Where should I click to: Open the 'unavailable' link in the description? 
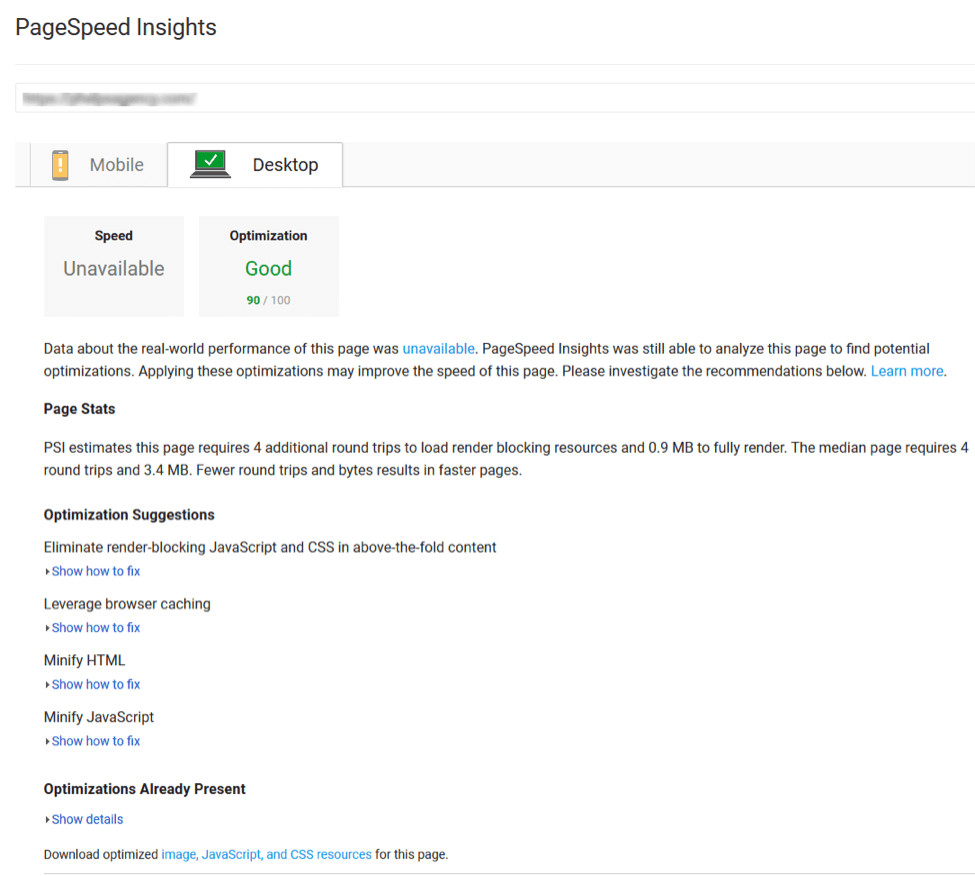(x=438, y=349)
